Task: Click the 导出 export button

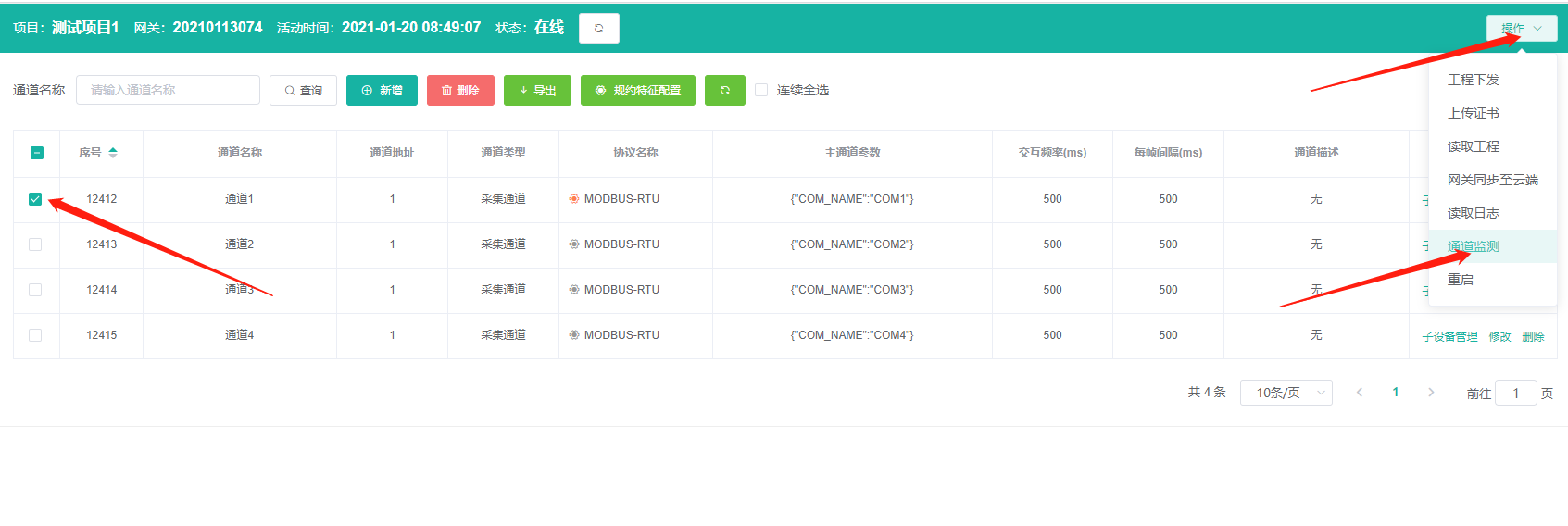Action: [537, 91]
